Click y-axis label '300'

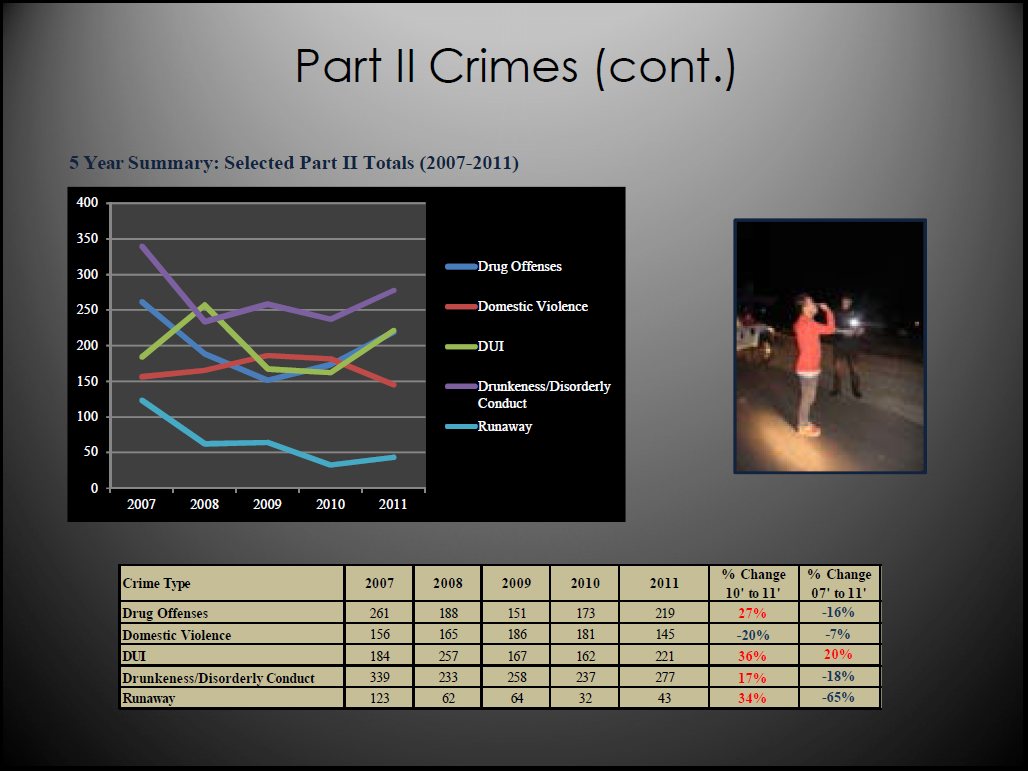pyautogui.click(x=87, y=274)
